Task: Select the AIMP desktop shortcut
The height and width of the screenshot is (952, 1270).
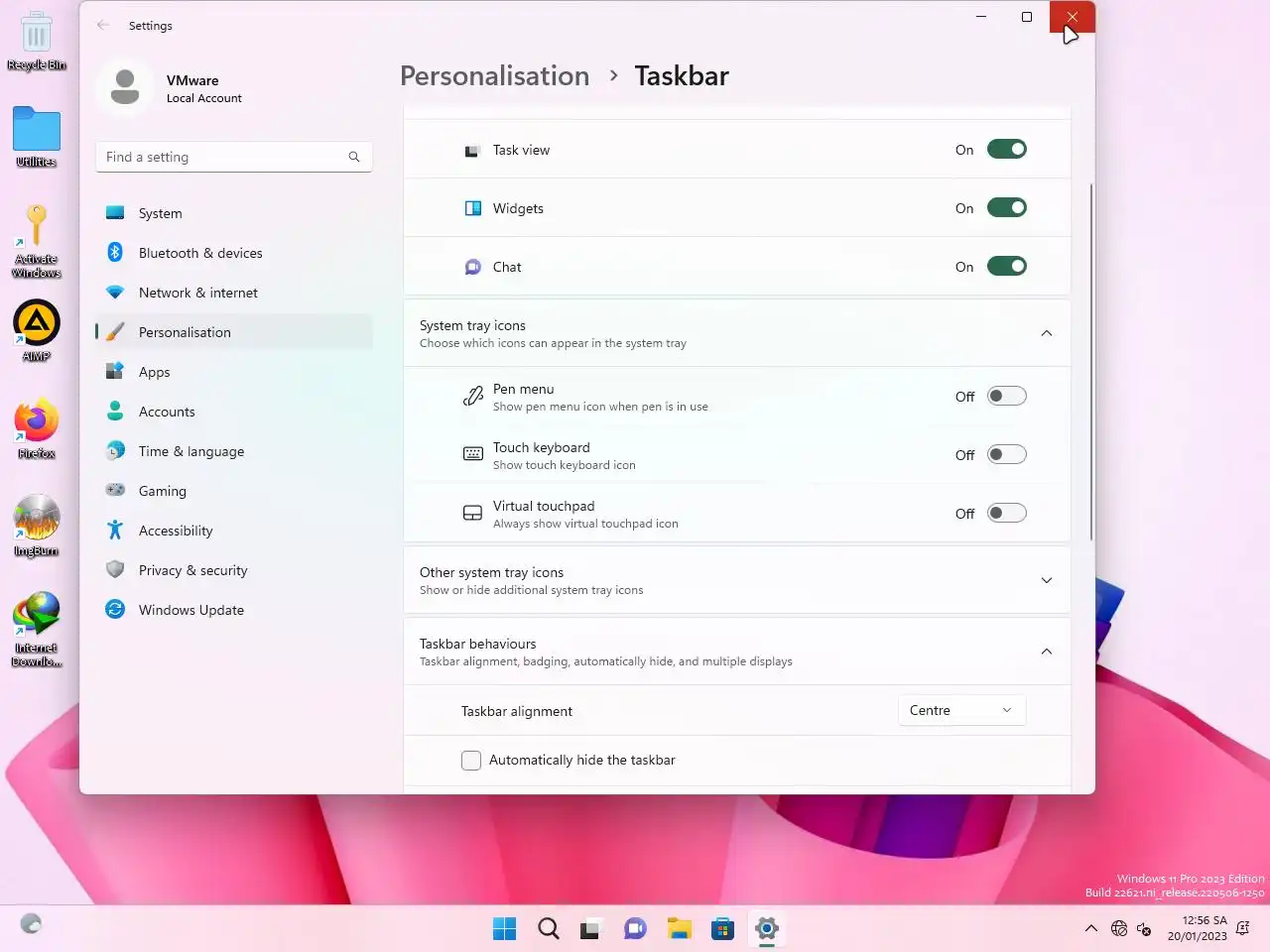Action: (x=37, y=332)
